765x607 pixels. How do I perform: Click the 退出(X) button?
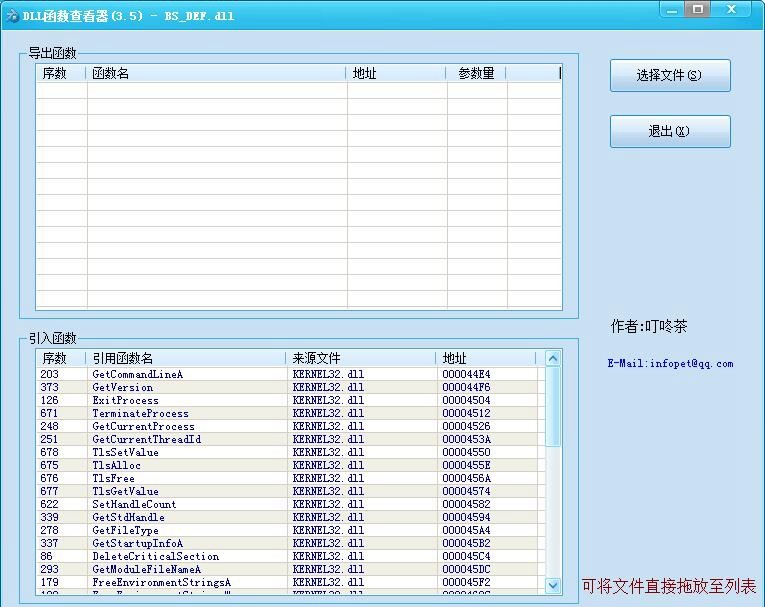670,131
